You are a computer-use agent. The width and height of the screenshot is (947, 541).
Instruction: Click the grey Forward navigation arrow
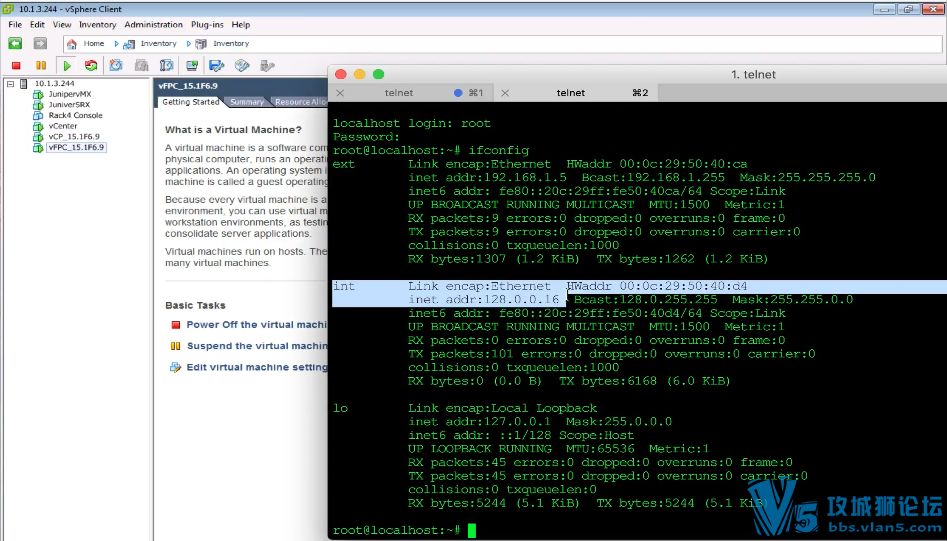click(40, 43)
